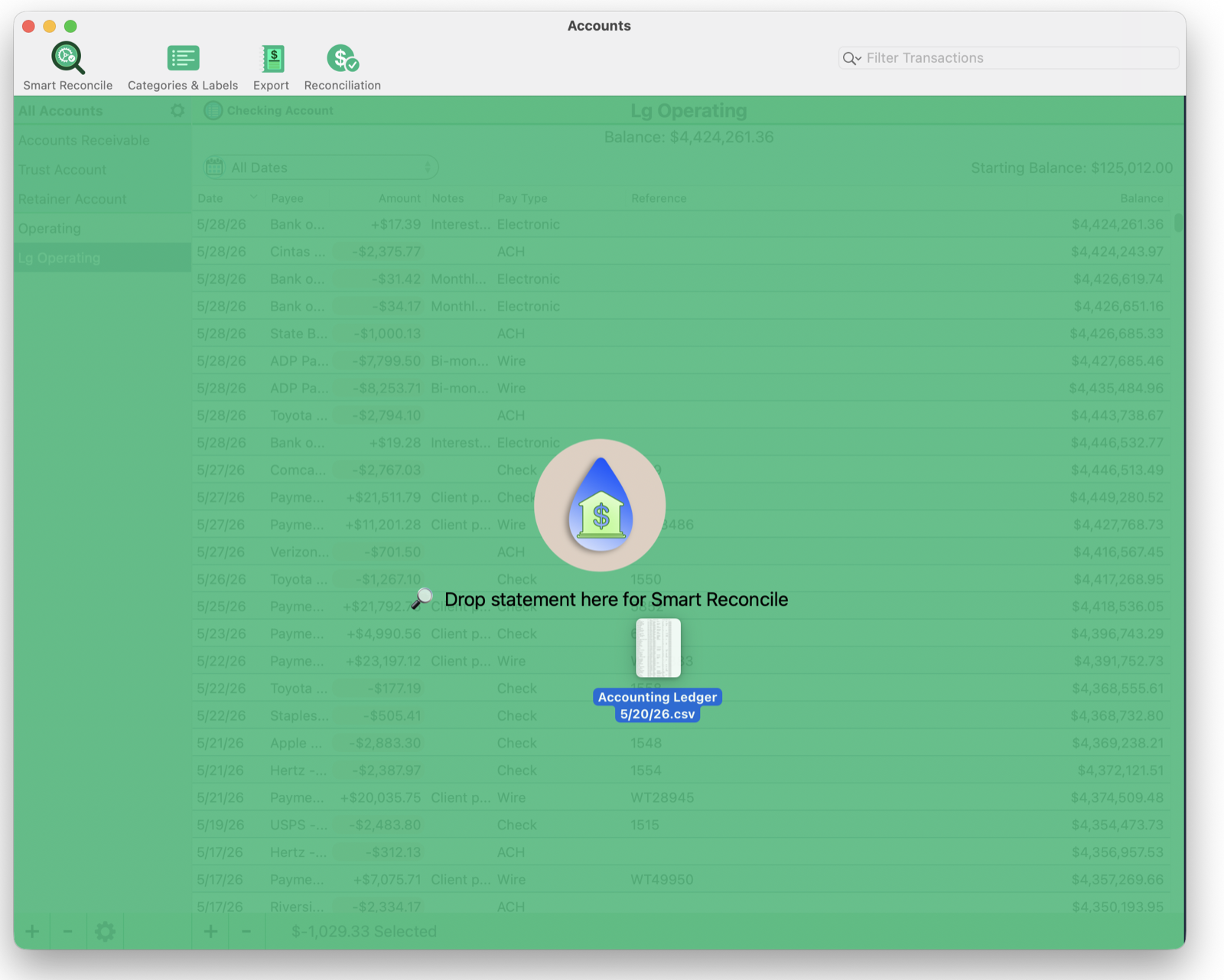
Task: Click the +$21,511.79 payment amount
Action: [x=383, y=497]
